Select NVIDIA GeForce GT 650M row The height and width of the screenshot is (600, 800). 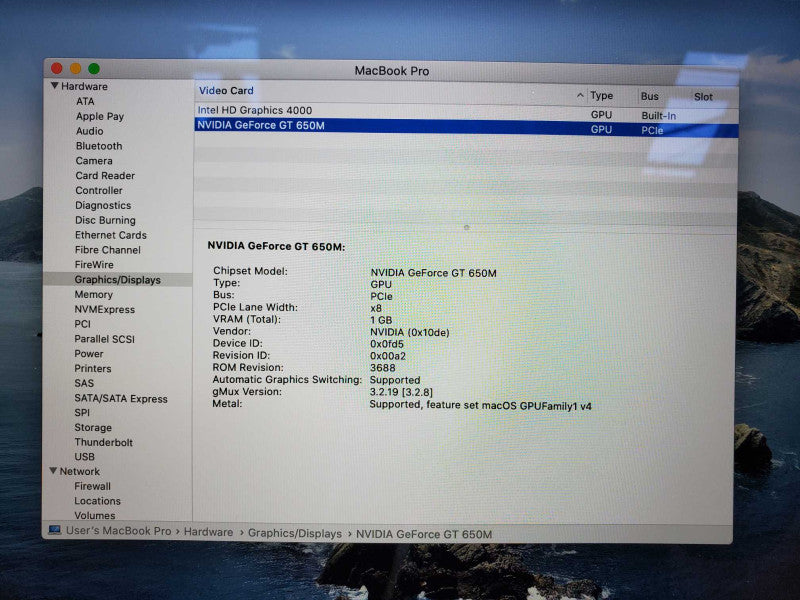(x=466, y=127)
